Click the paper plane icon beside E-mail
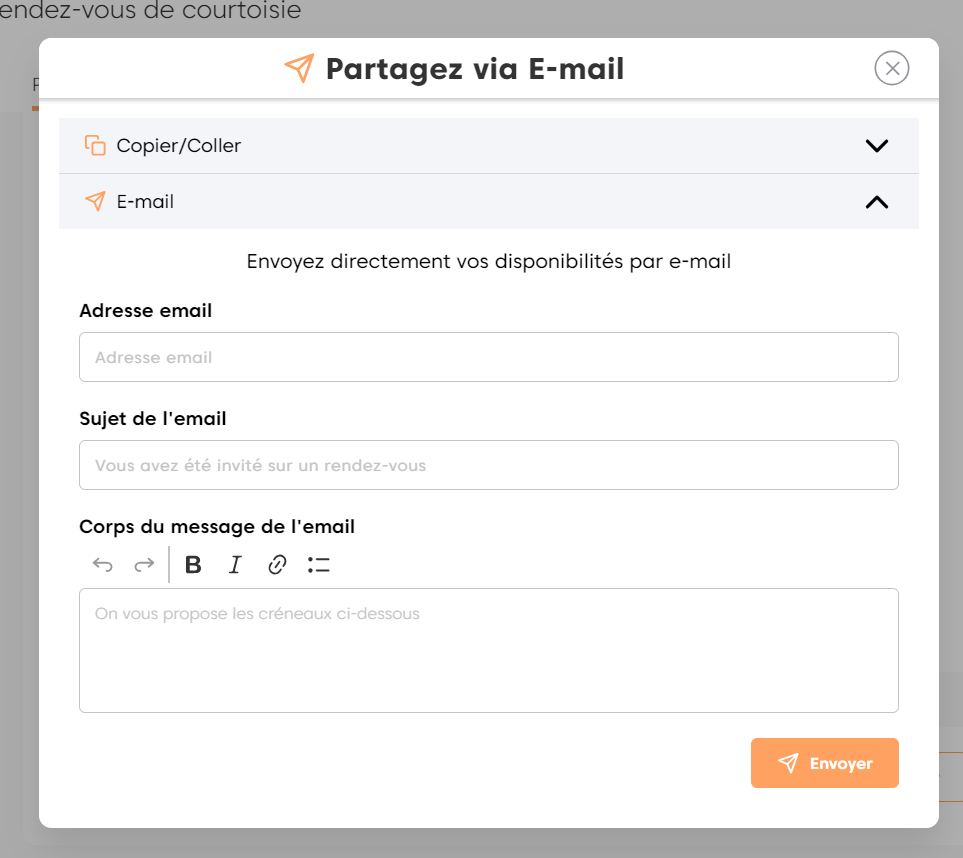The height and width of the screenshot is (858, 963). point(95,201)
